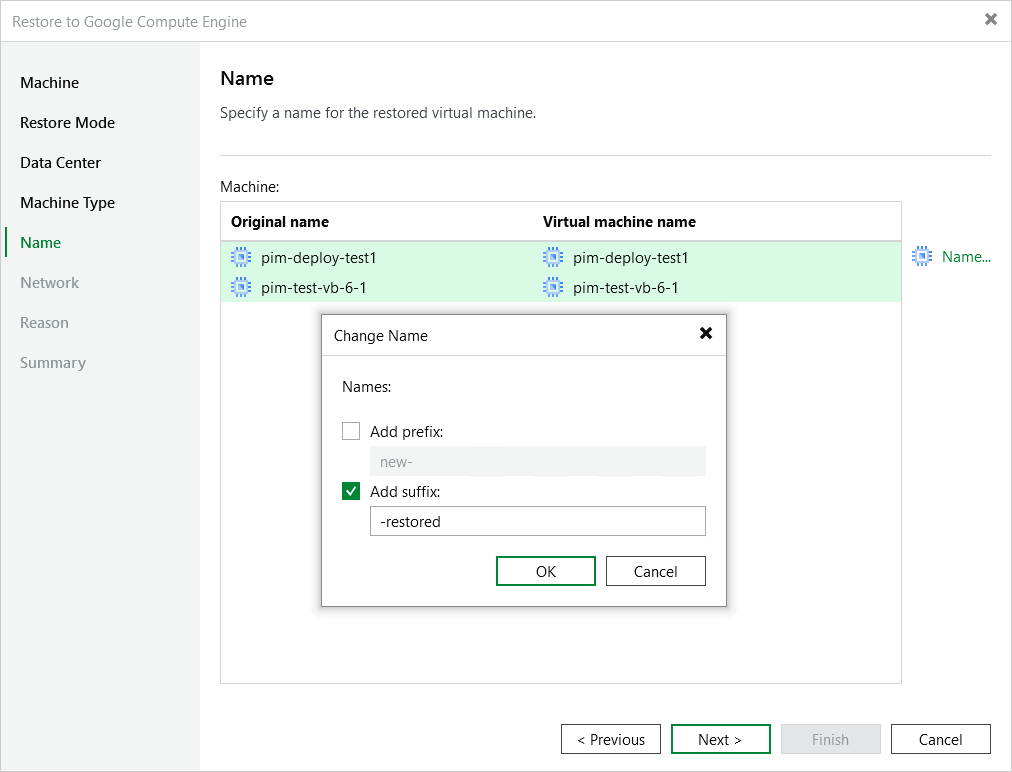Click virtual machine name pim-test-vb-6-1 cell

pyautogui.click(x=625, y=288)
